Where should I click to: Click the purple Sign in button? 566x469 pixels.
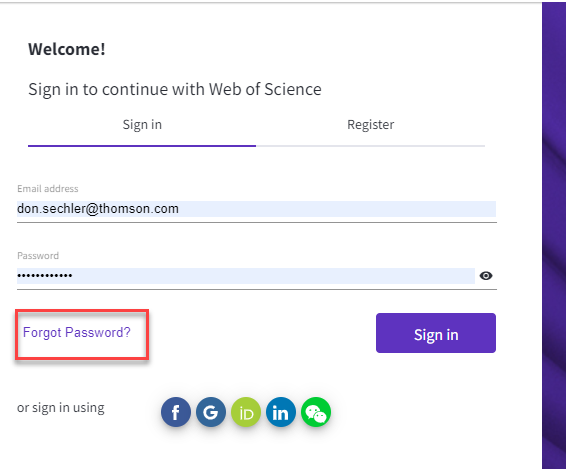click(436, 333)
